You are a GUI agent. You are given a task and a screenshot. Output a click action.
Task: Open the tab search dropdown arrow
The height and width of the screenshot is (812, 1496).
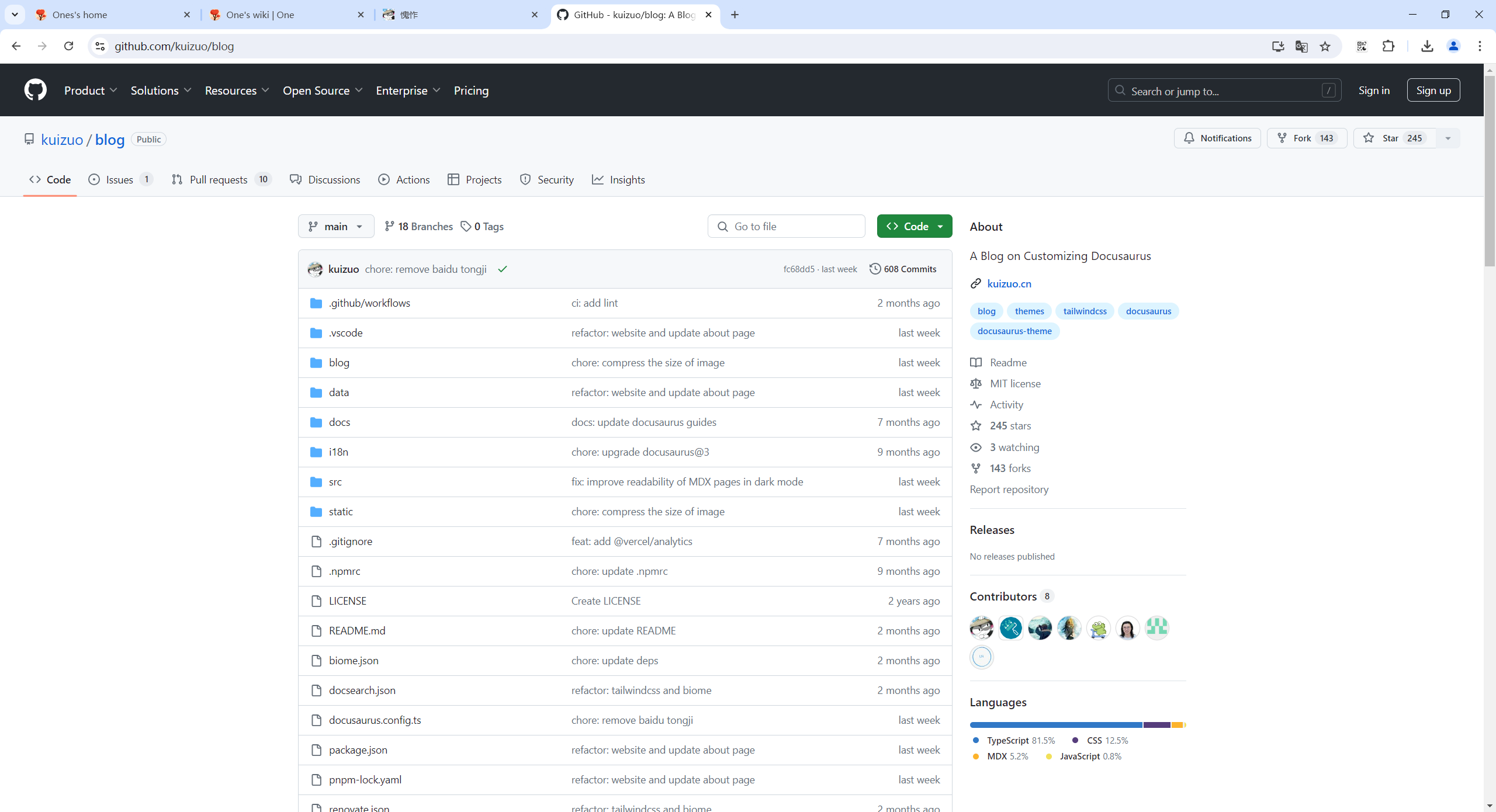tap(15, 15)
